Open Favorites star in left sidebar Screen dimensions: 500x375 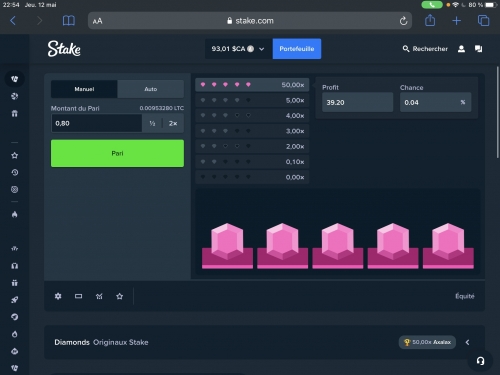pyautogui.click(x=14, y=155)
